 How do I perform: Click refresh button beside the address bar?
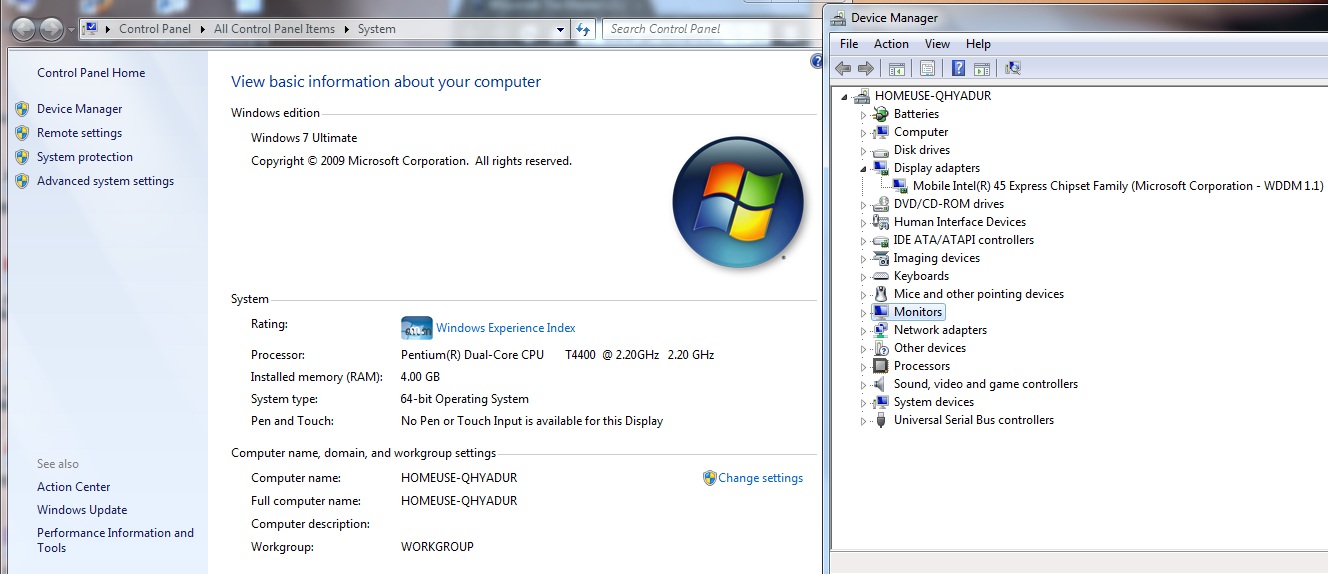[584, 29]
